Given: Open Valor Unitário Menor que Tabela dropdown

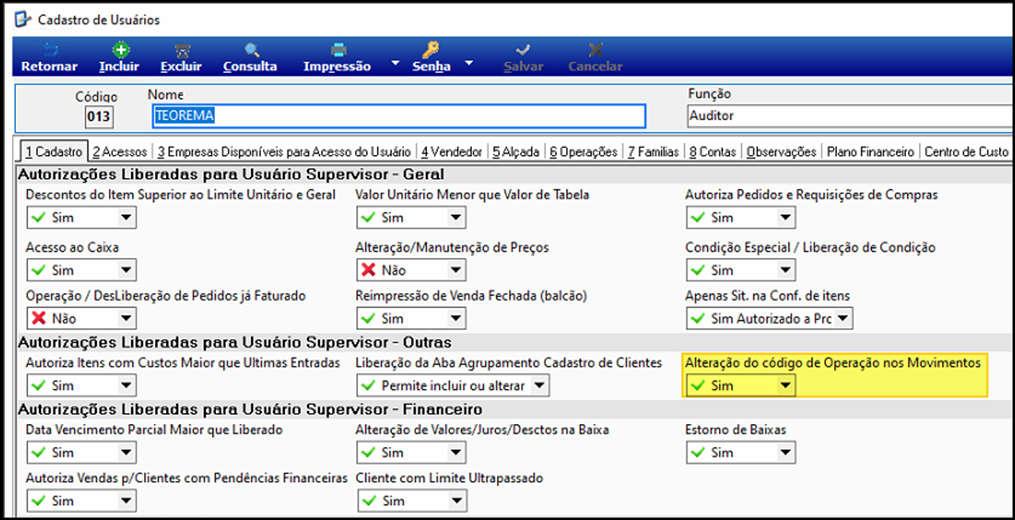Looking at the screenshot, I should click(x=456, y=218).
